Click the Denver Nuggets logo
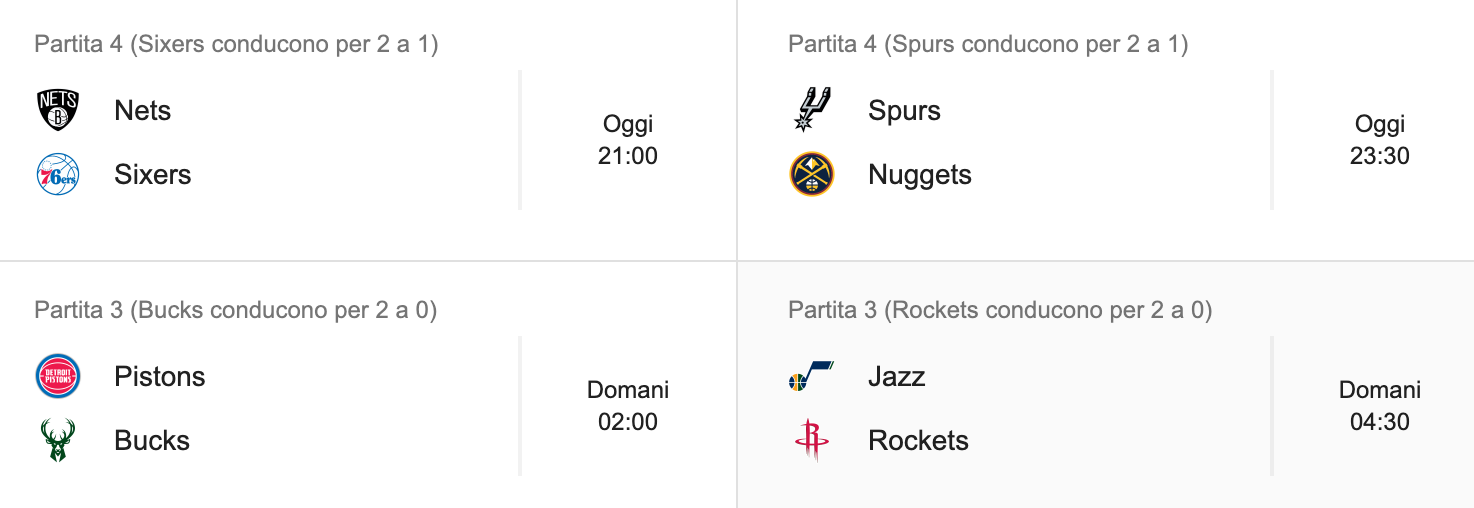Image resolution: width=1474 pixels, height=508 pixels. 811,174
